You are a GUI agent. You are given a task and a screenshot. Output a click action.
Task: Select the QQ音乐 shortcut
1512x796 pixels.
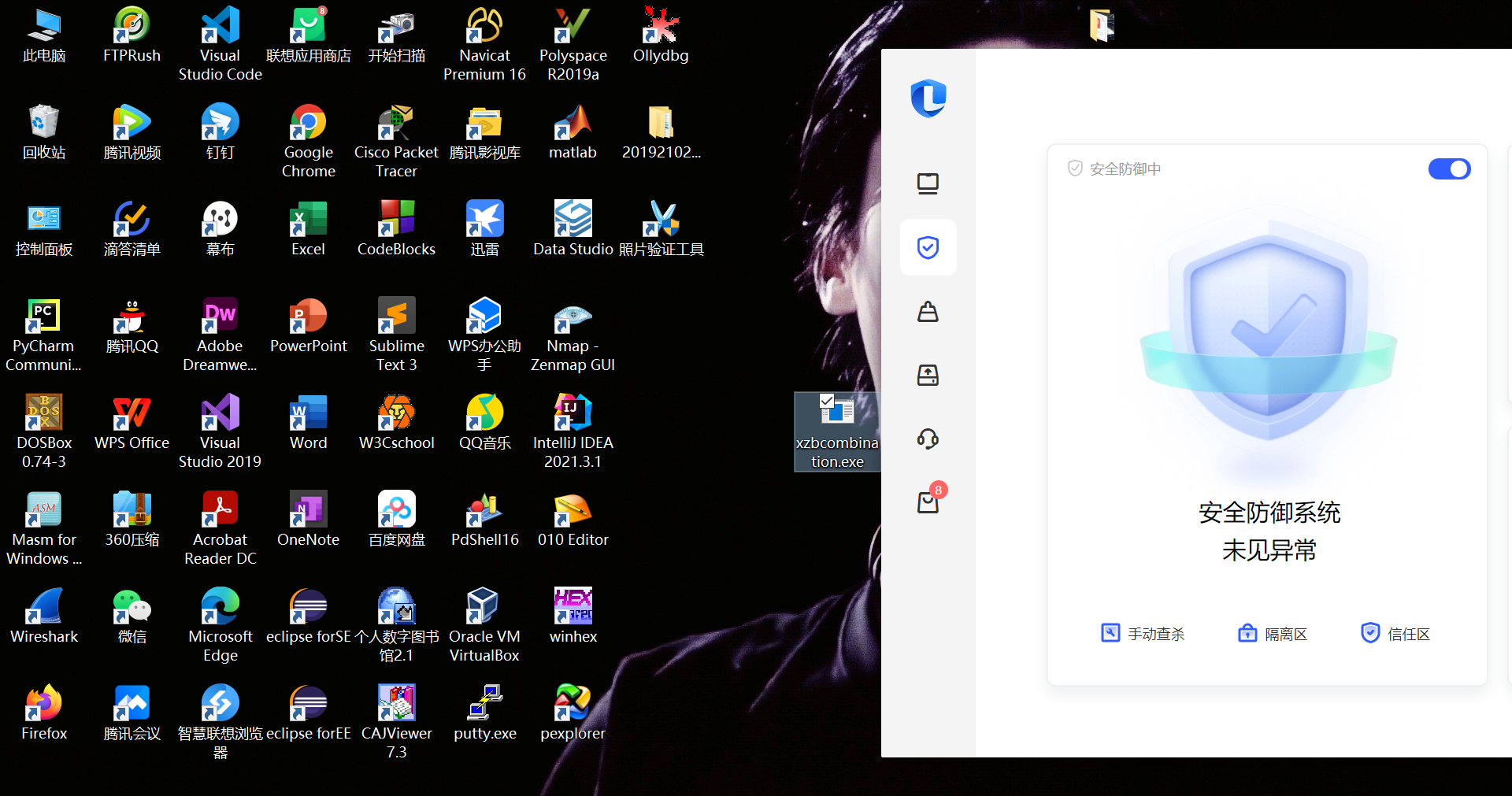484,424
